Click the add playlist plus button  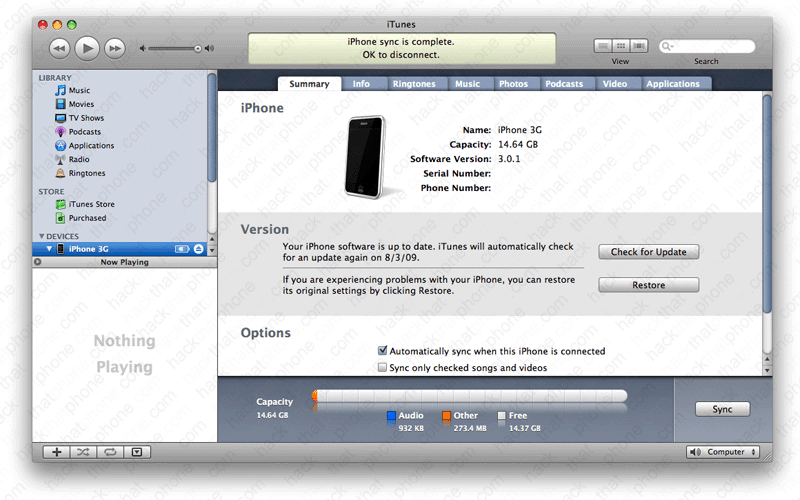pos(57,452)
